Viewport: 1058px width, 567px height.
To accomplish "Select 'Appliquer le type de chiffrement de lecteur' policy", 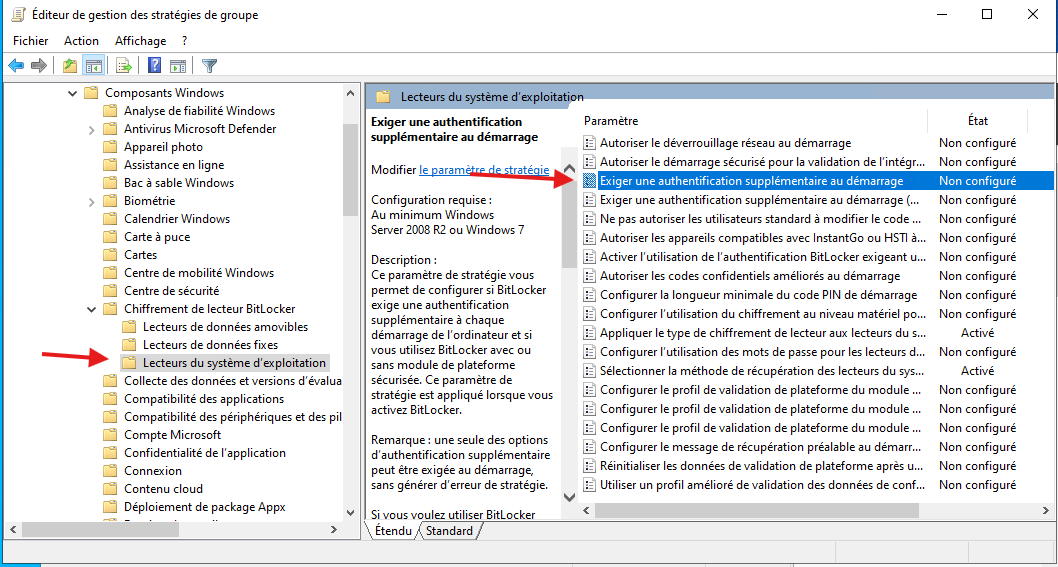I will 762,333.
